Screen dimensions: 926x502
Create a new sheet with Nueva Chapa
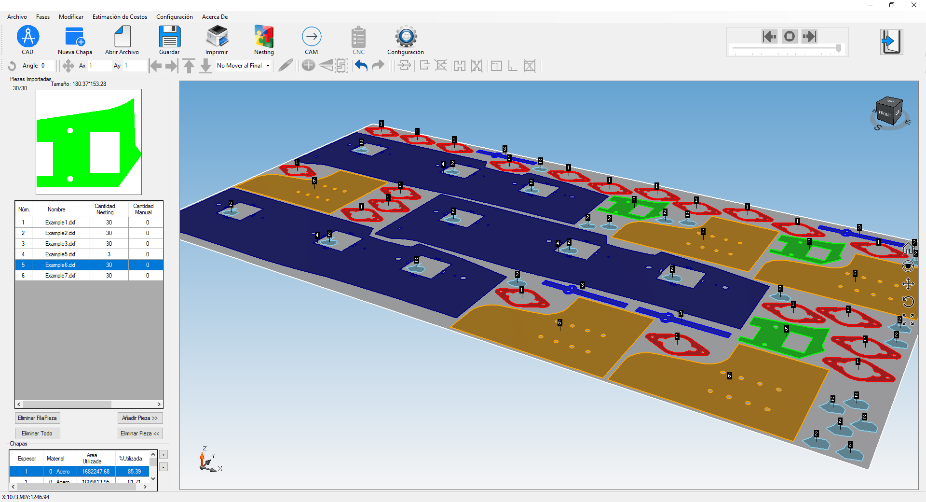pyautogui.click(x=74, y=37)
